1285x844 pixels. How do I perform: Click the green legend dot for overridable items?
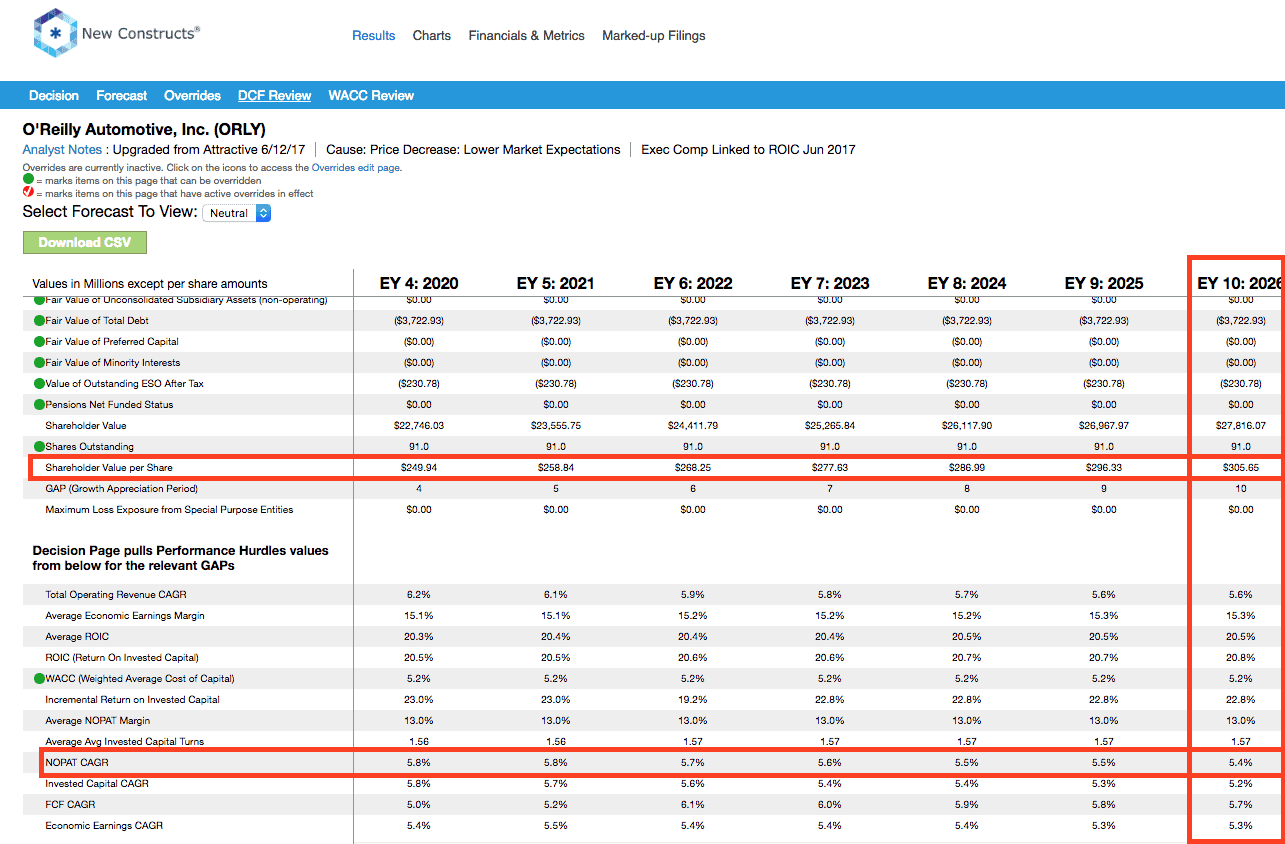(28, 181)
